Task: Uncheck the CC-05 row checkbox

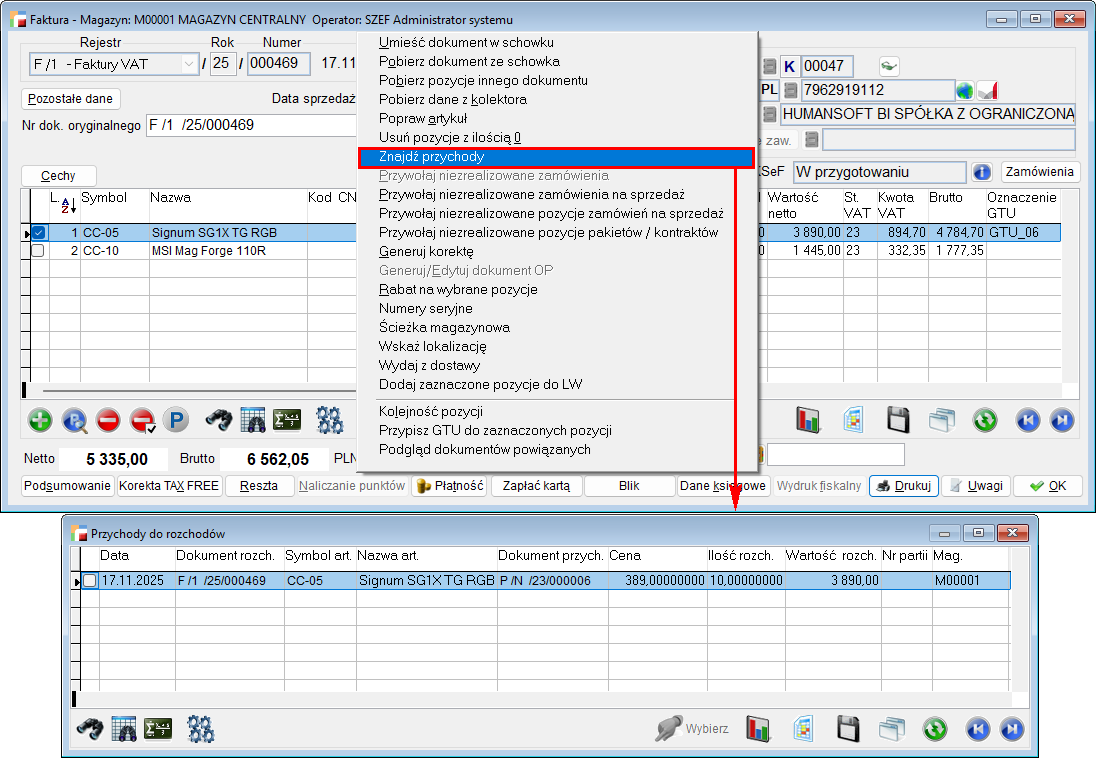Action: click(38, 233)
